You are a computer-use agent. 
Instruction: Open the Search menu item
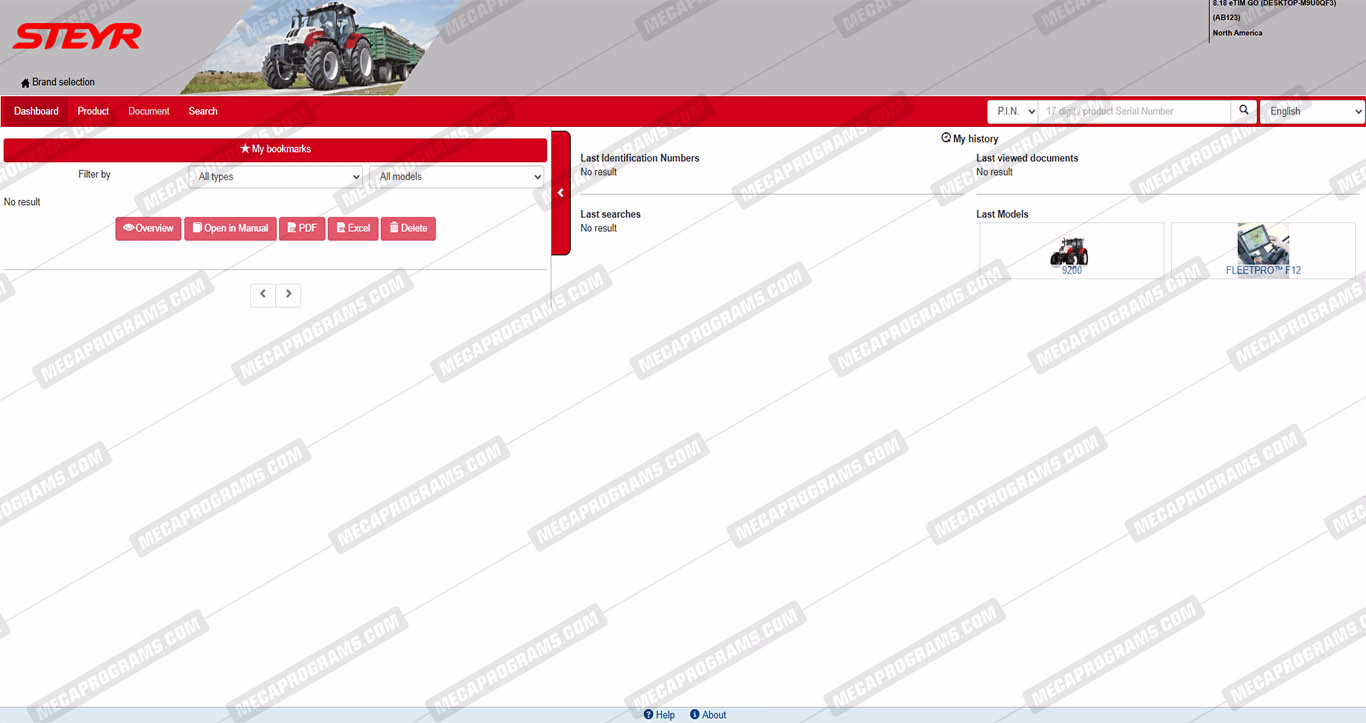coord(203,111)
